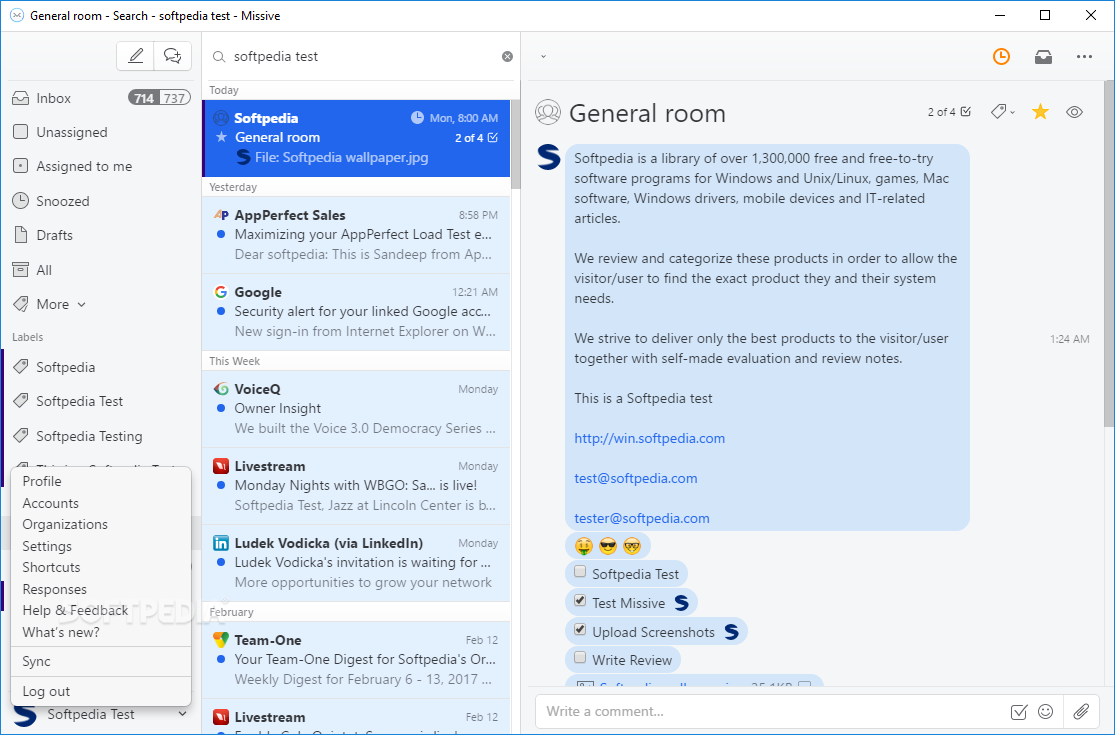The width and height of the screenshot is (1115, 735).
Task: Archive conversation with the tray icon
Action: point(1043,57)
